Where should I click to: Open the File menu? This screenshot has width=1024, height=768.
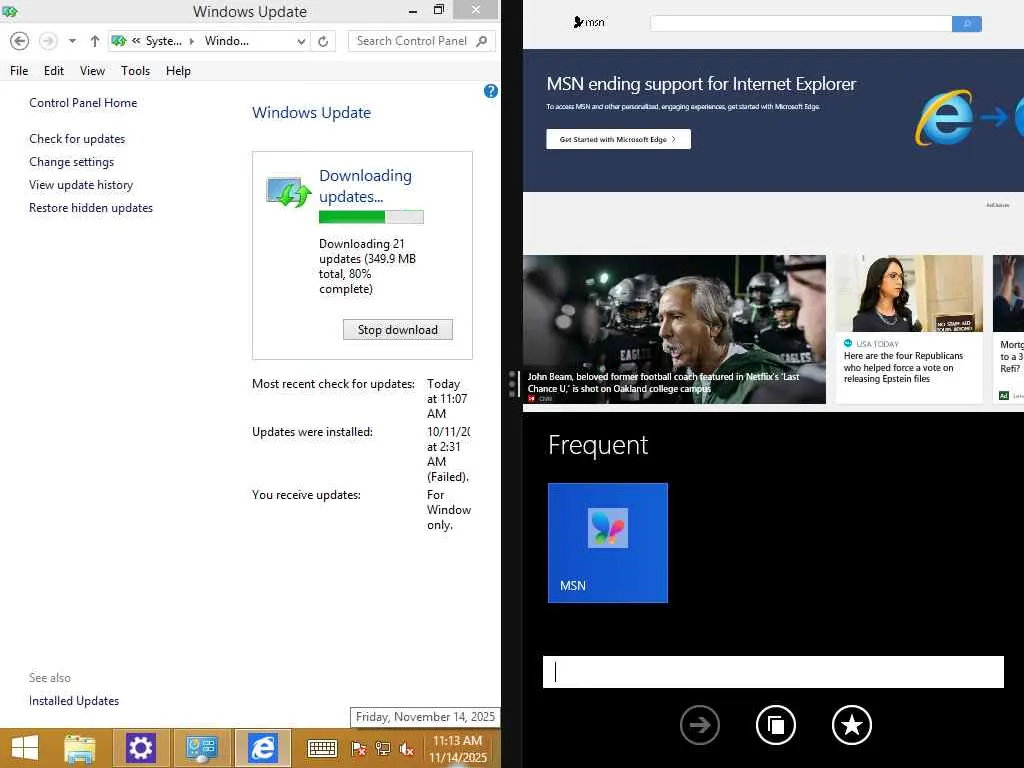pos(19,71)
